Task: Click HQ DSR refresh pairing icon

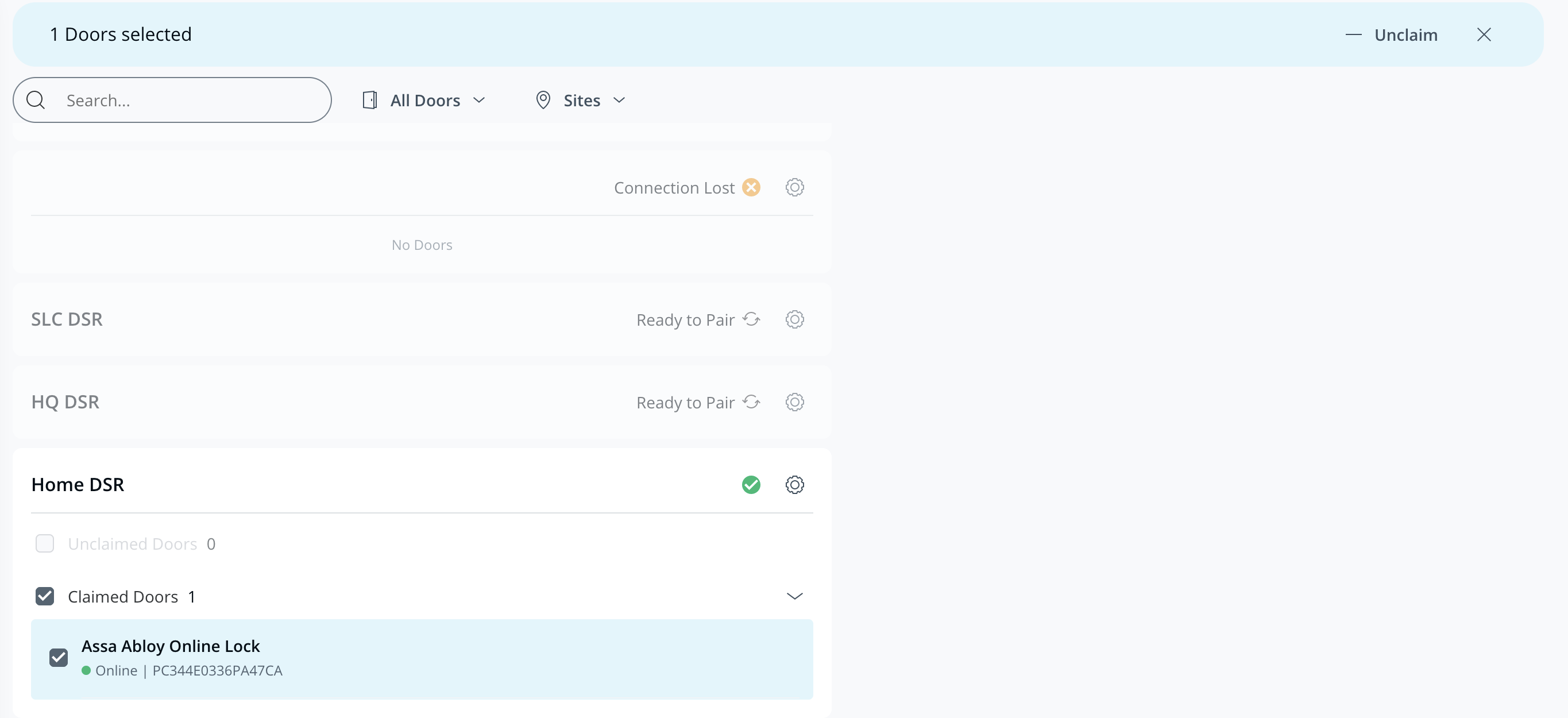Action: tap(752, 402)
